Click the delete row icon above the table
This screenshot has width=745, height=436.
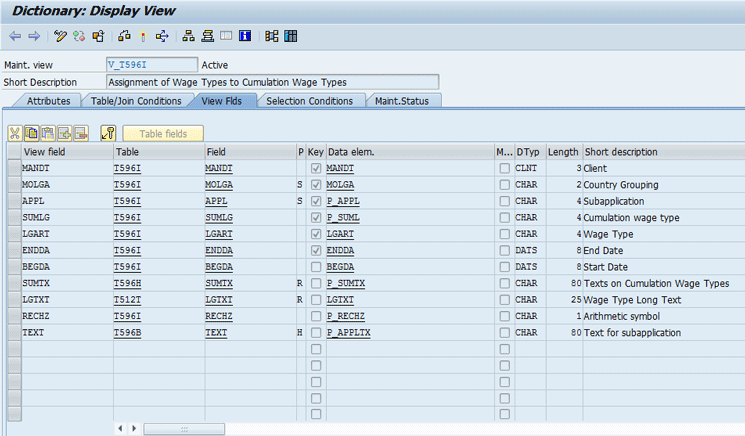(81, 133)
